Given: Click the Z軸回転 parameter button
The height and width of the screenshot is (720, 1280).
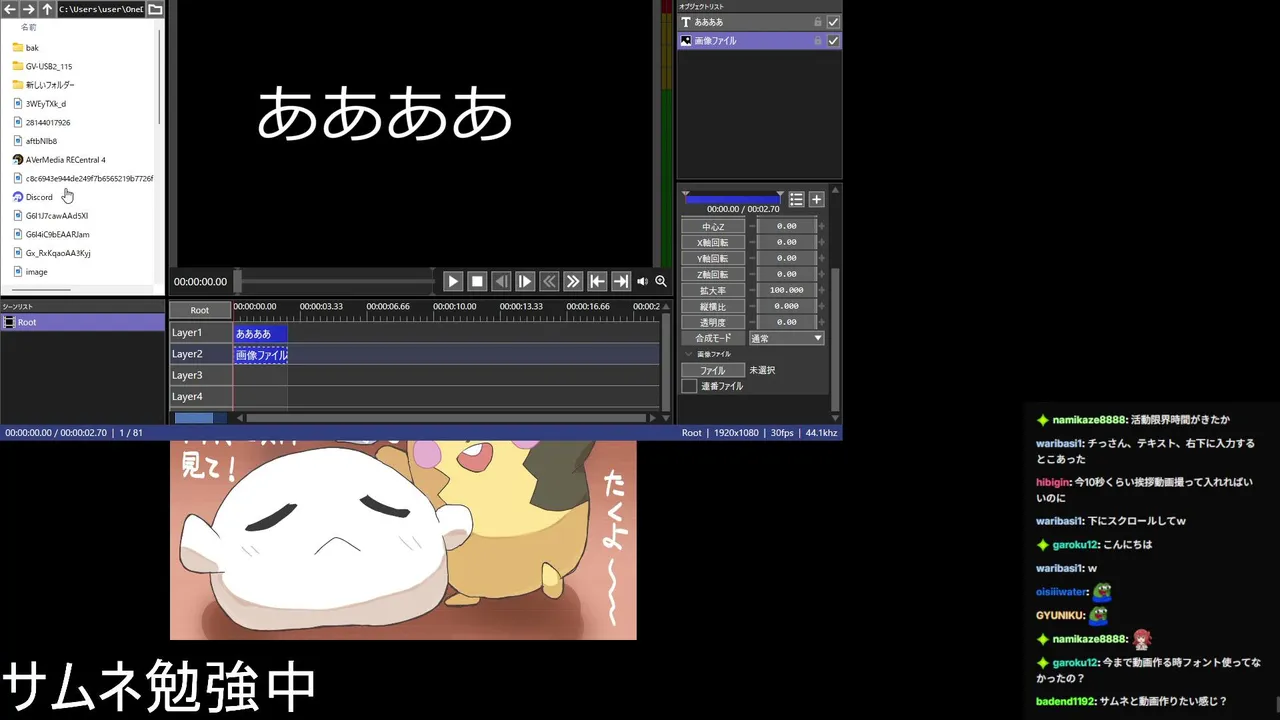Looking at the screenshot, I should [713, 274].
